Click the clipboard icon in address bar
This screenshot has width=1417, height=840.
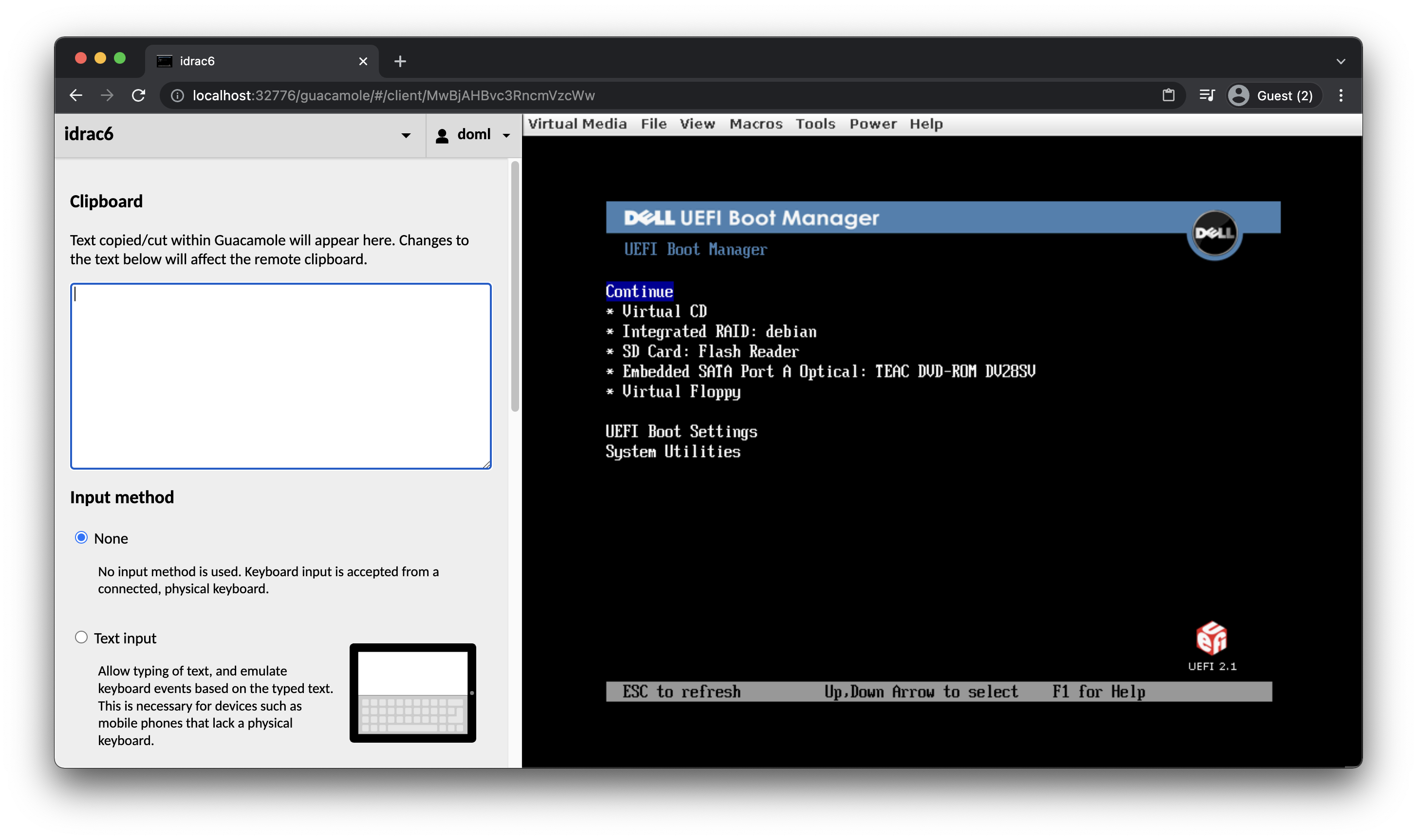pyautogui.click(x=1168, y=95)
